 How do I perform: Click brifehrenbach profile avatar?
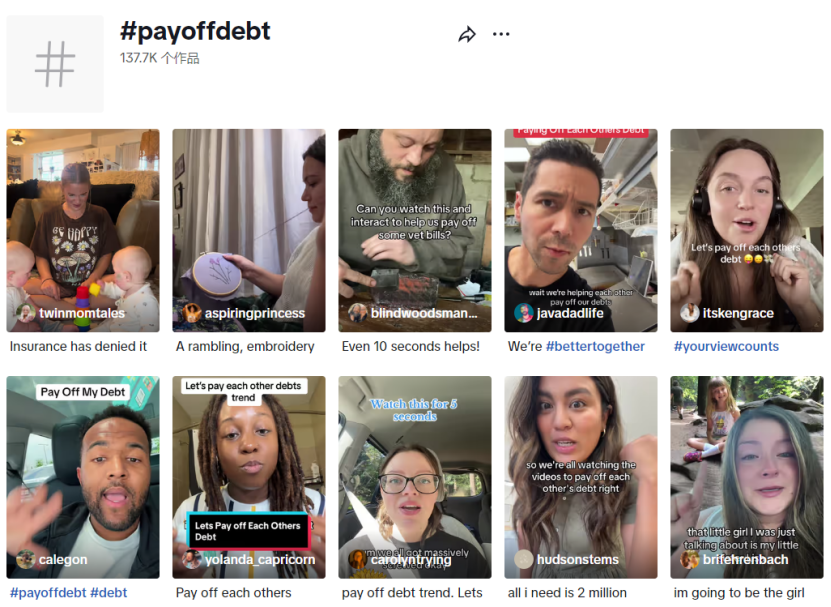(689, 559)
